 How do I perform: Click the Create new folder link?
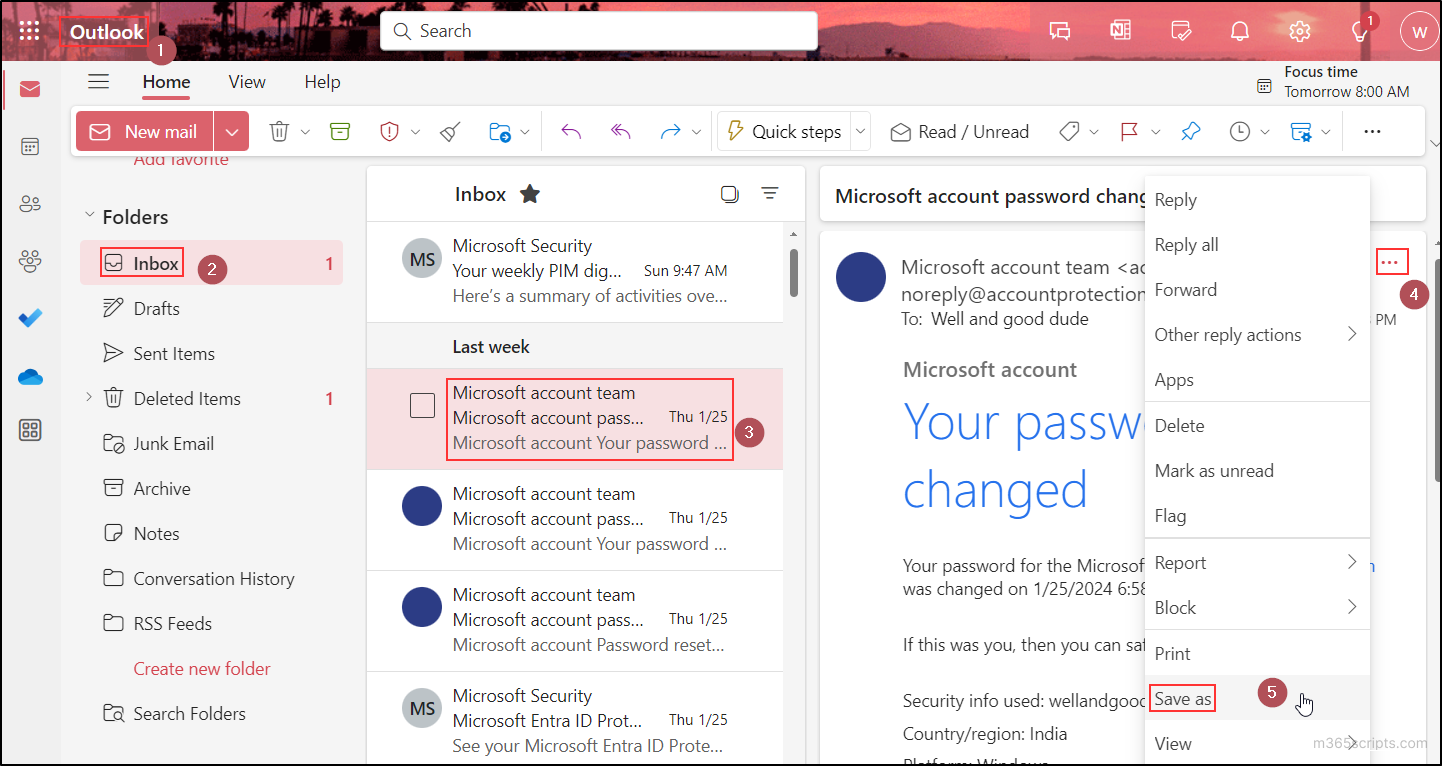click(201, 668)
